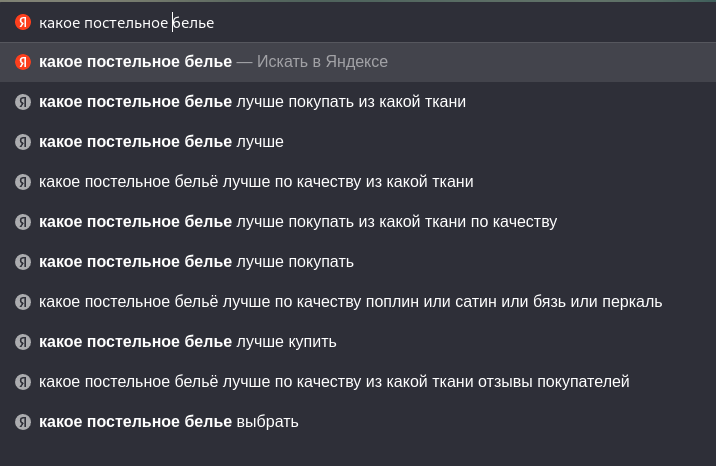
Task: Click icon next to 'лучше покупать из какой ткани'
Action: [23, 102]
